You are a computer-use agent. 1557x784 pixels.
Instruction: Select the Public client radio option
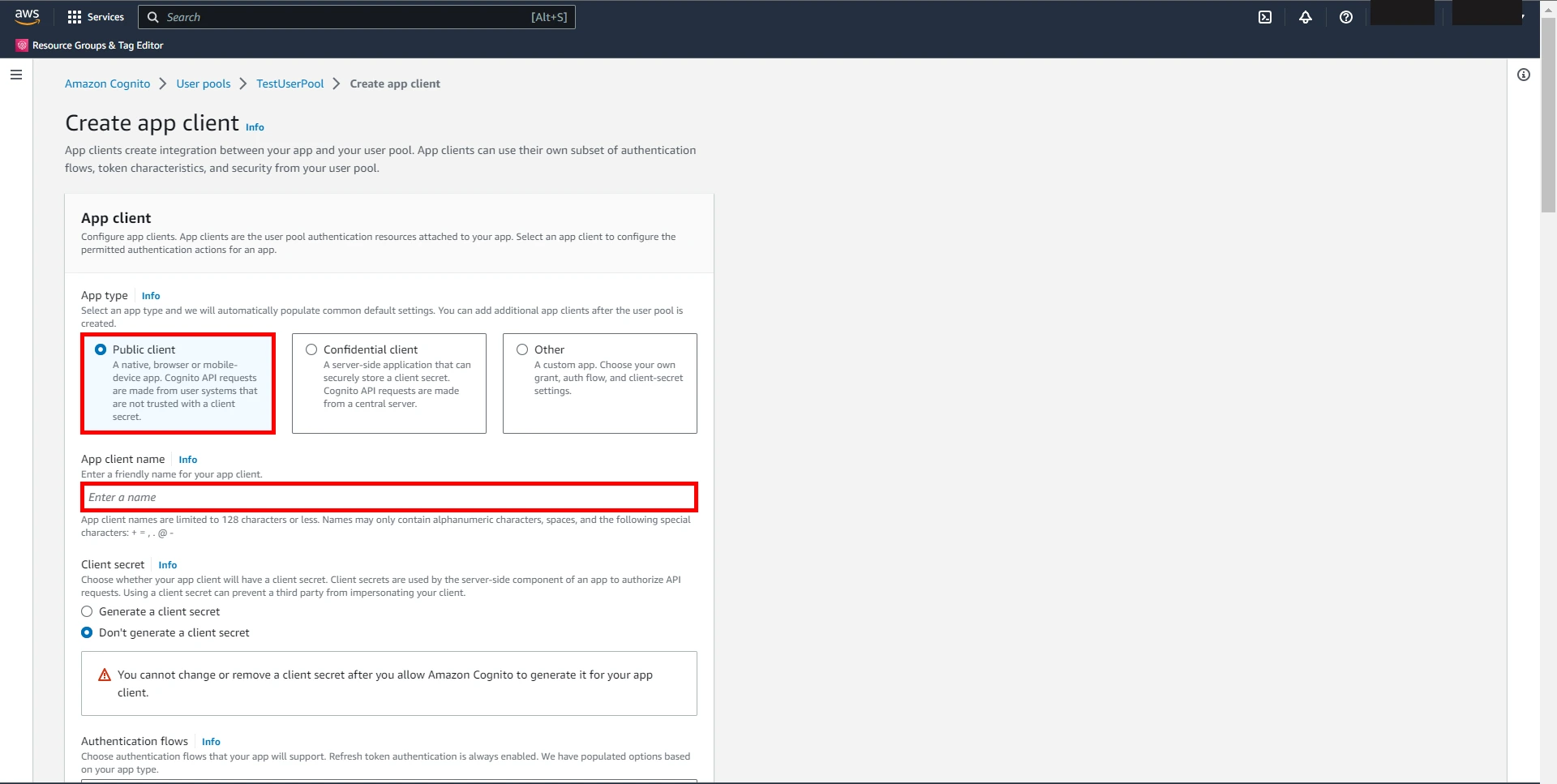click(x=101, y=349)
